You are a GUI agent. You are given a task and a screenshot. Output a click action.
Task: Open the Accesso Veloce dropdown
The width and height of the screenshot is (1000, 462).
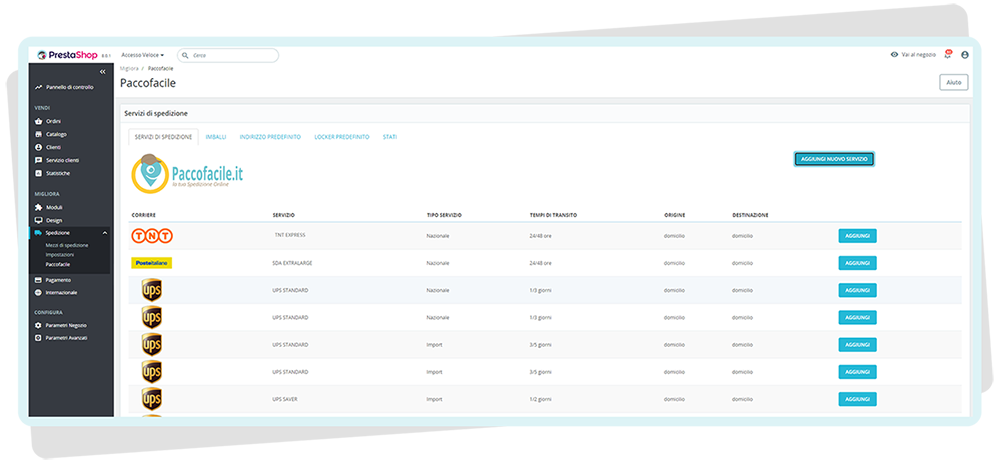click(x=142, y=56)
